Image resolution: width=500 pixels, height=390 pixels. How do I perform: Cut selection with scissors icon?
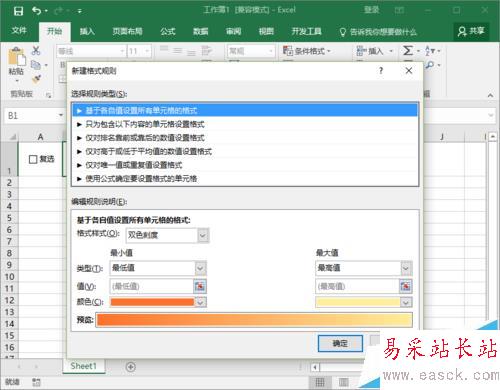coord(36,51)
